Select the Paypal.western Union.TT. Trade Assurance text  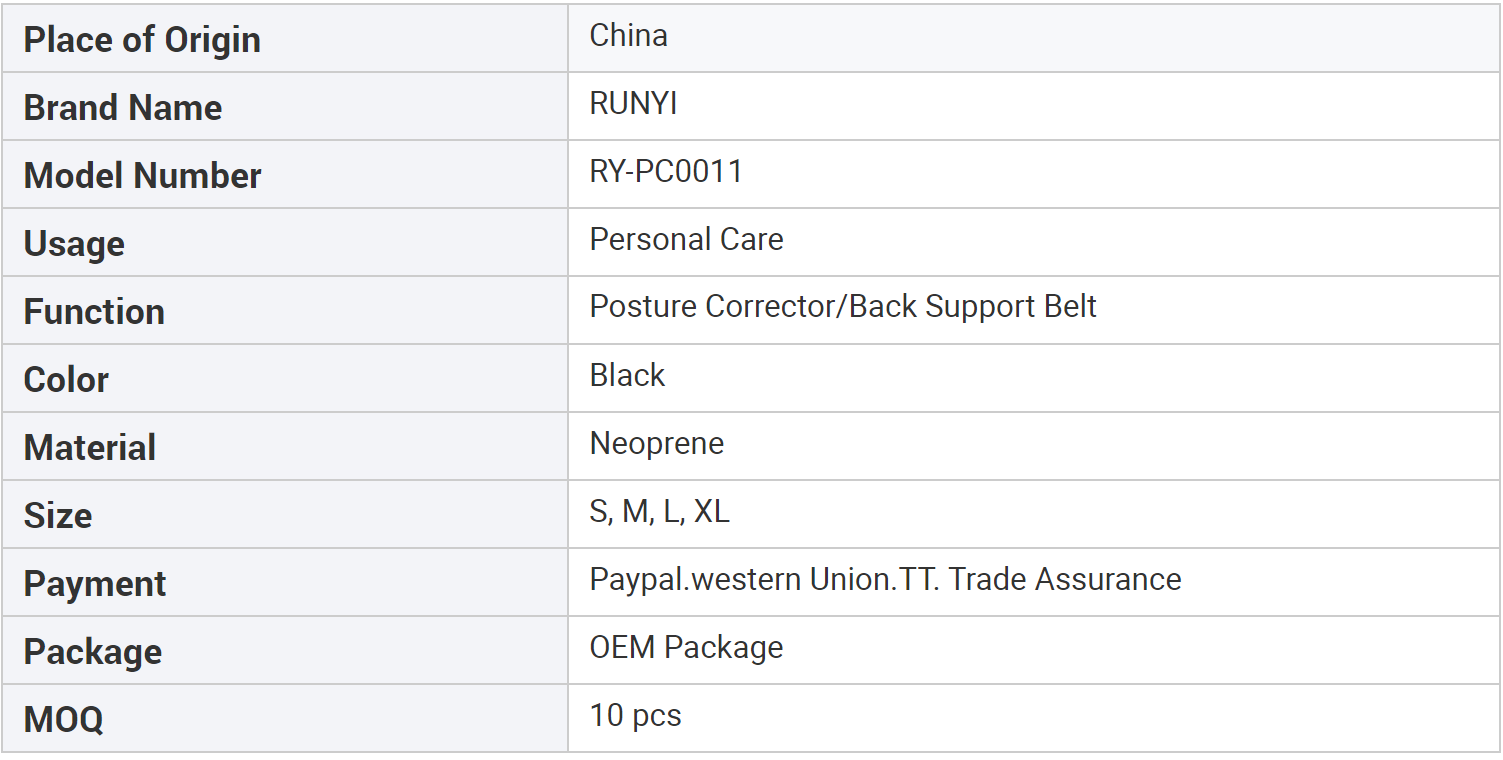point(885,579)
